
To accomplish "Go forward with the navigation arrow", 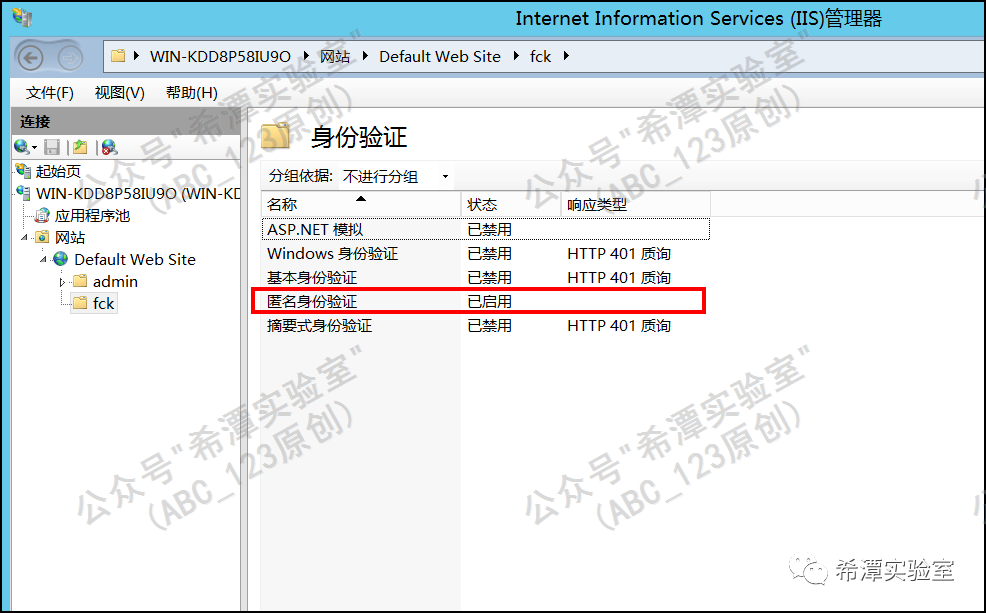I will 70,58.
